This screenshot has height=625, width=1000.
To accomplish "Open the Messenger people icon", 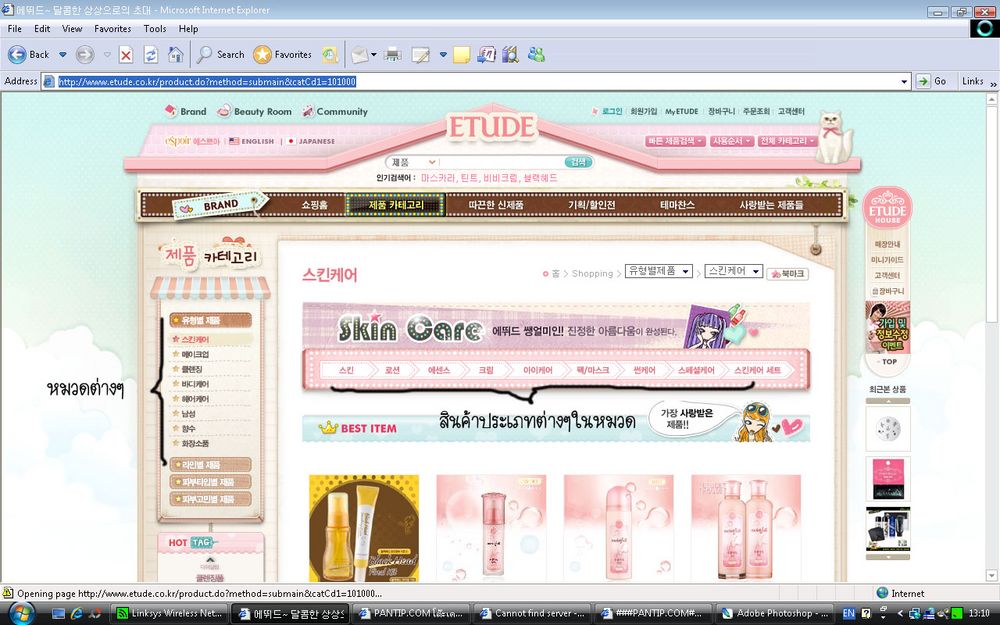I will (x=536, y=55).
